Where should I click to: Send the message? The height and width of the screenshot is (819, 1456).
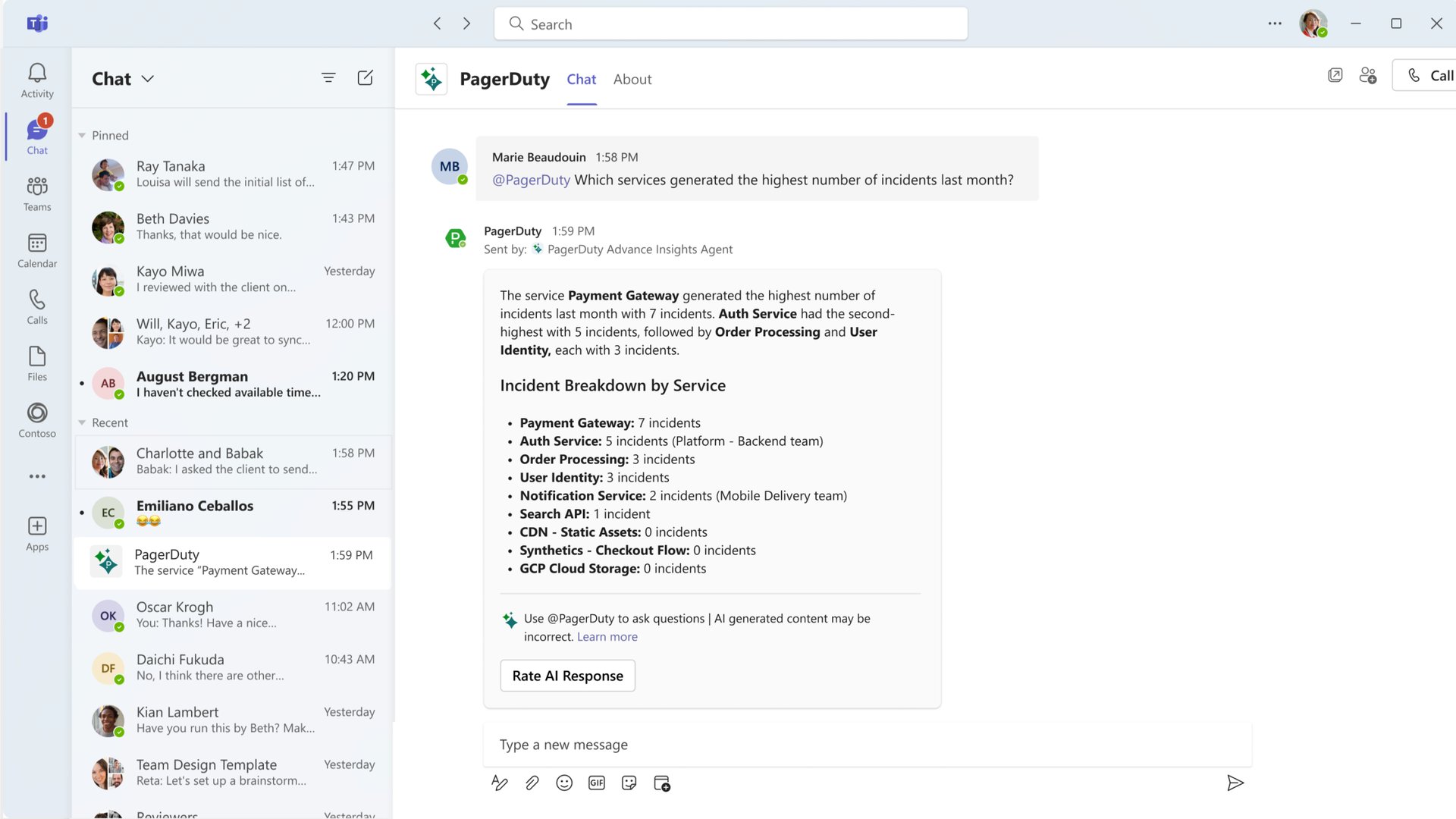click(1235, 783)
